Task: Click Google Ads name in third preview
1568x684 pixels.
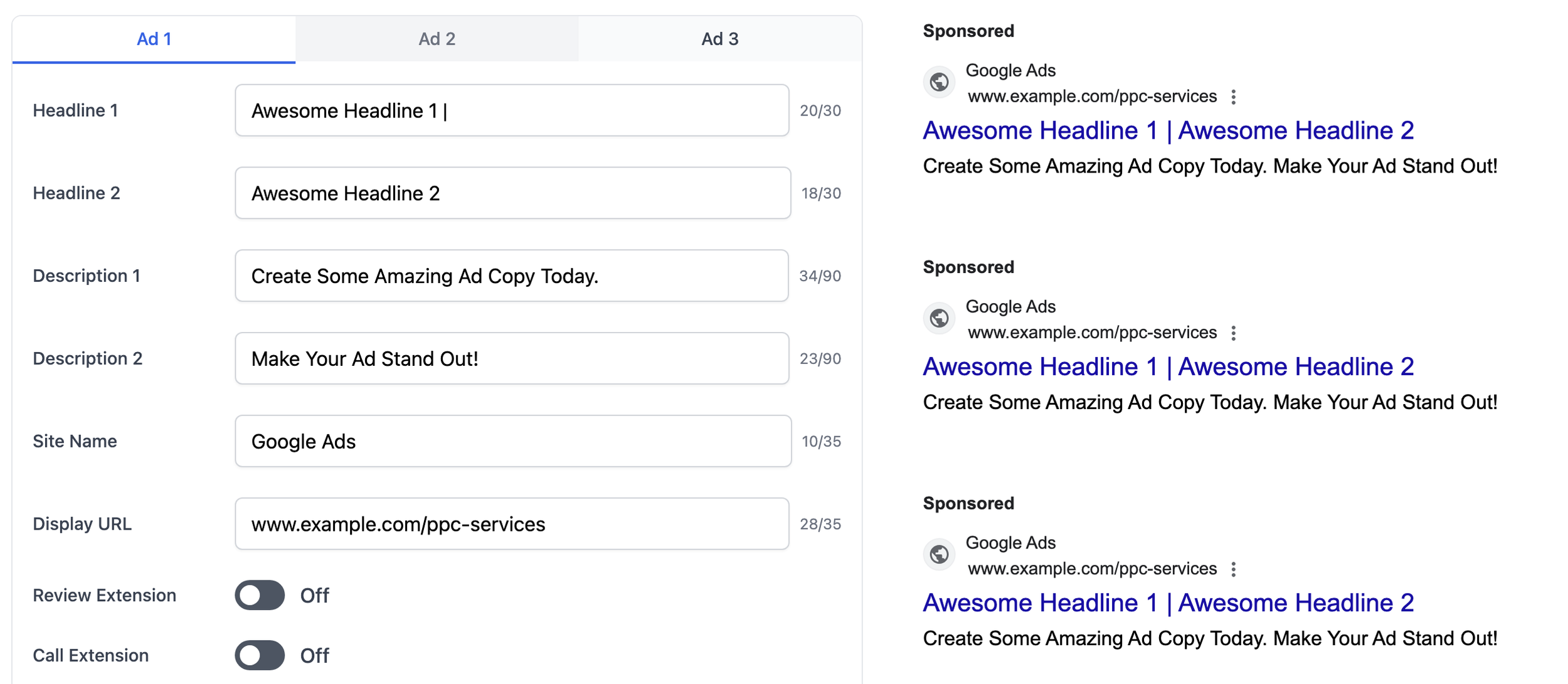Action: click(1010, 543)
